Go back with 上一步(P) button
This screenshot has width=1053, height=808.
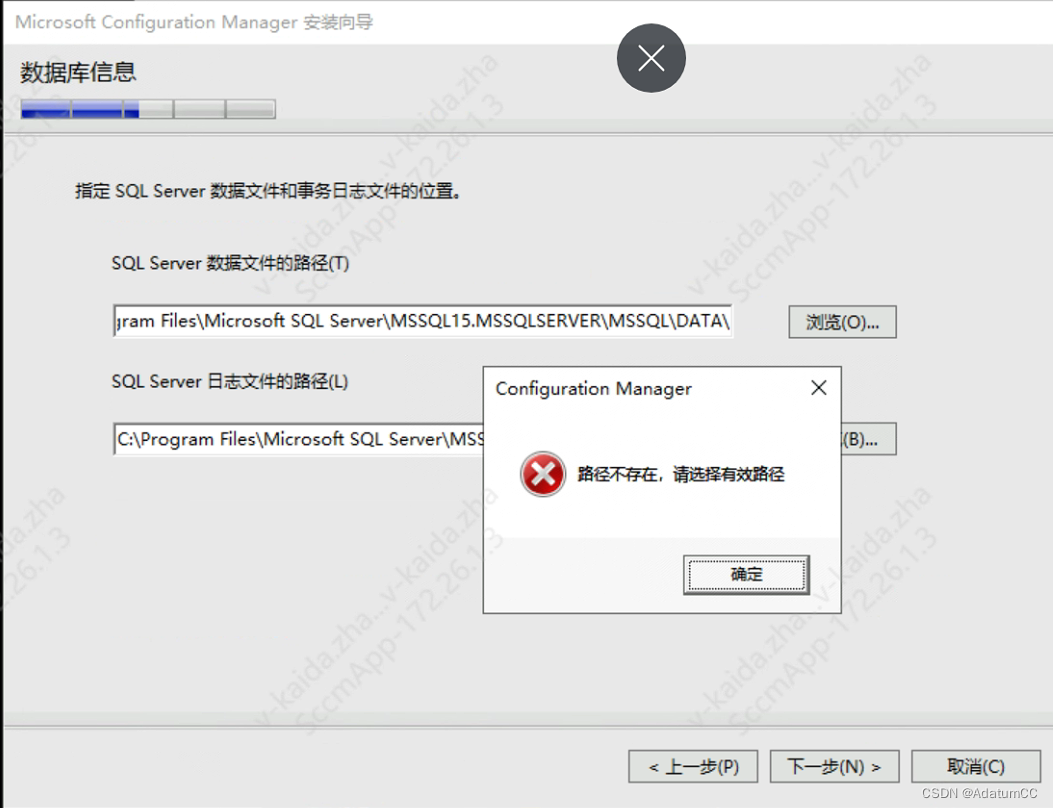pos(693,766)
